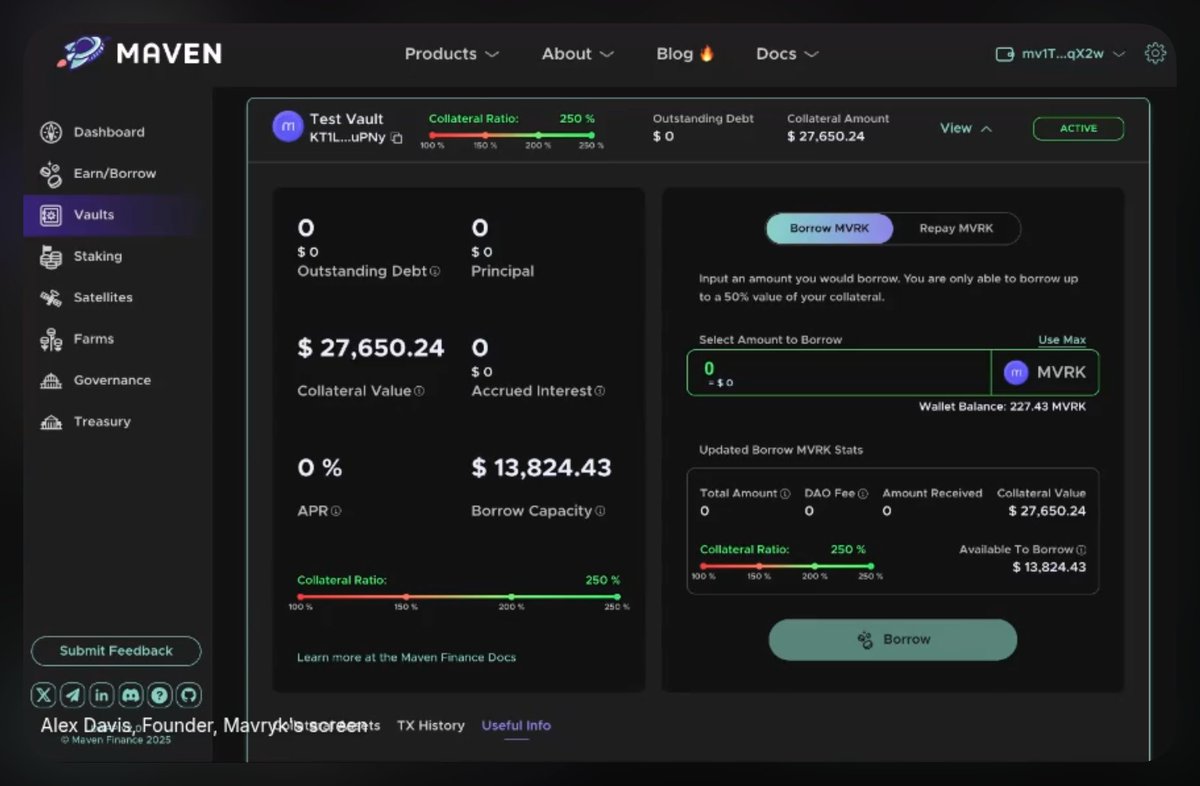Image resolution: width=1200 pixels, height=786 pixels.
Task: Switch to Repay MVRK mode
Action: tap(956, 228)
